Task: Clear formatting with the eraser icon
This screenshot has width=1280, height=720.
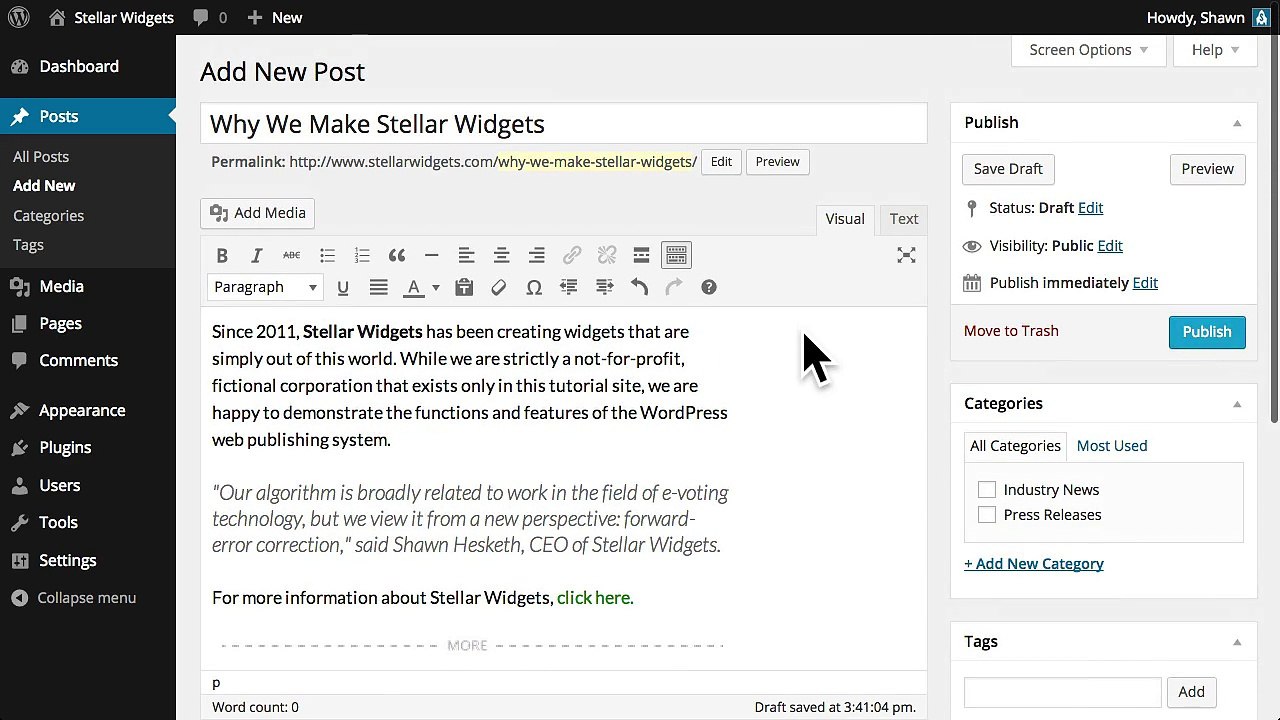Action: (499, 288)
